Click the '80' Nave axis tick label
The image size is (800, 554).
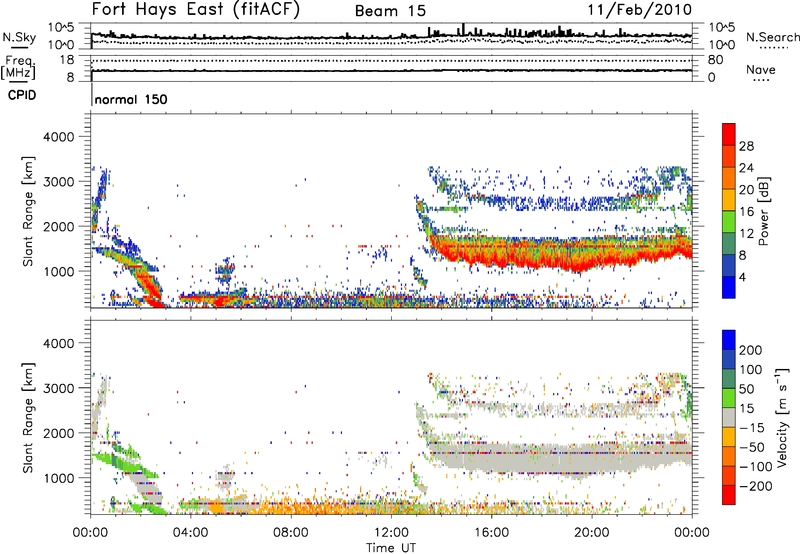tap(715, 60)
